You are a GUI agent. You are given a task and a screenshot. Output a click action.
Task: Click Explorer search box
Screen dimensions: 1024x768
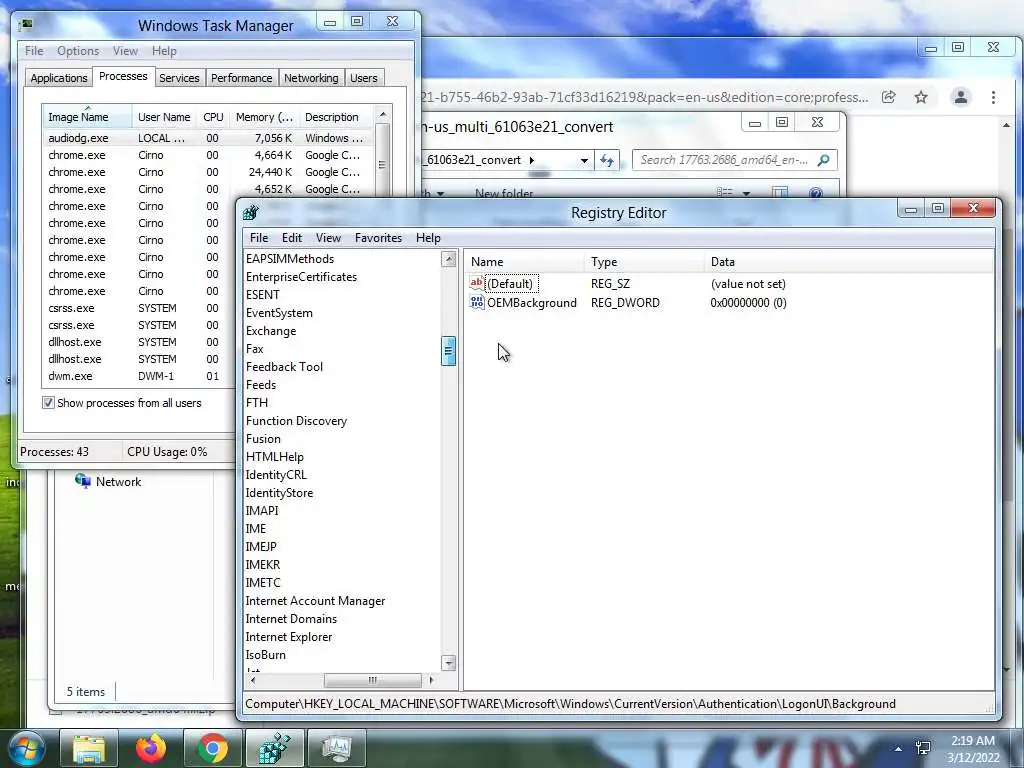pyautogui.click(x=735, y=160)
